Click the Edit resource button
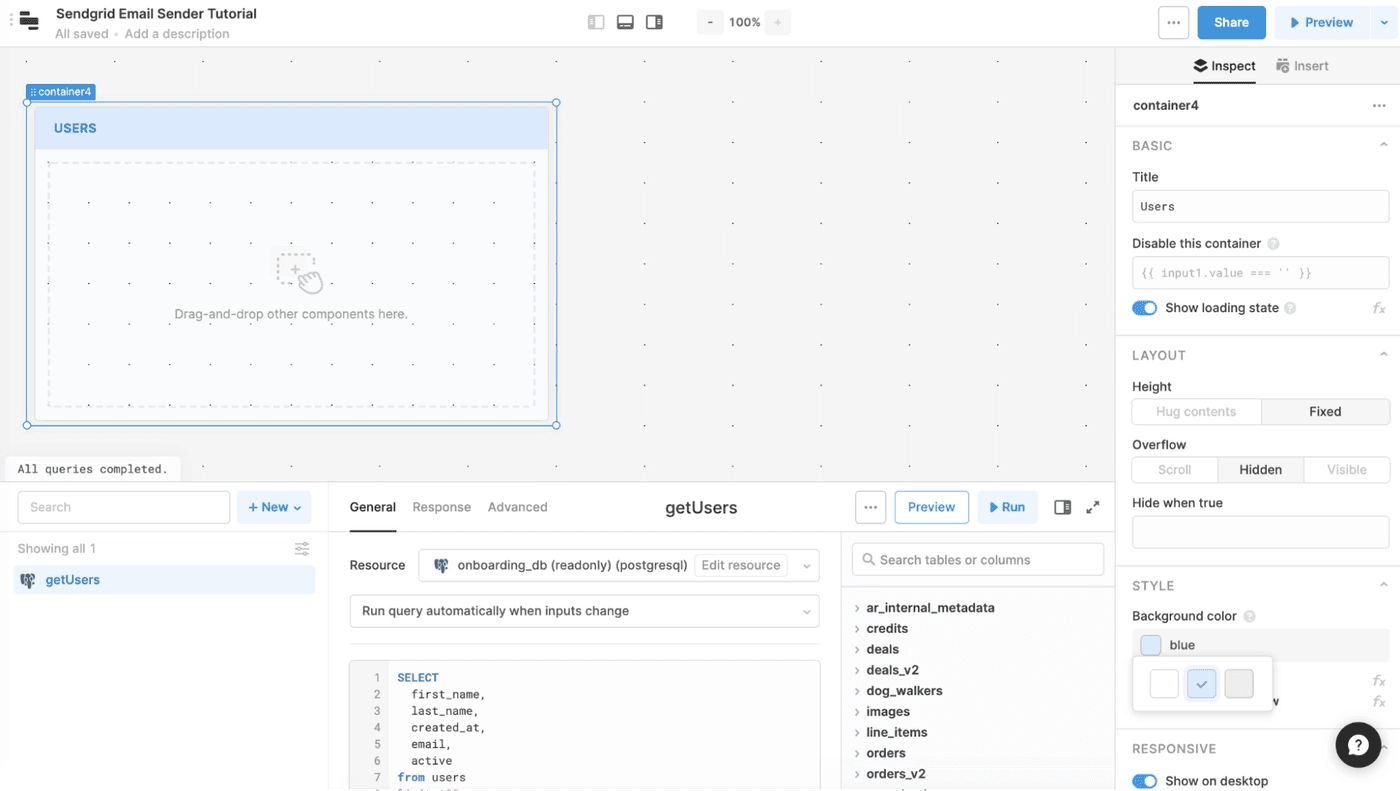 740,565
